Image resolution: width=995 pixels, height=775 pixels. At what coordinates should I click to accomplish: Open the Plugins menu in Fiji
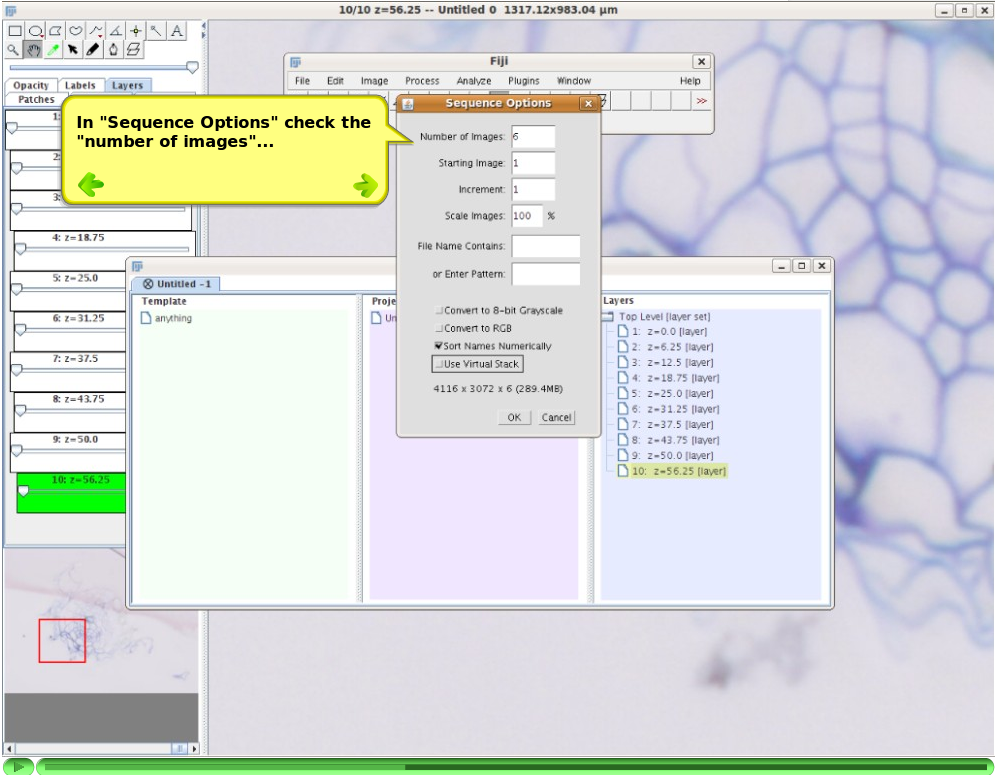pyautogui.click(x=524, y=81)
